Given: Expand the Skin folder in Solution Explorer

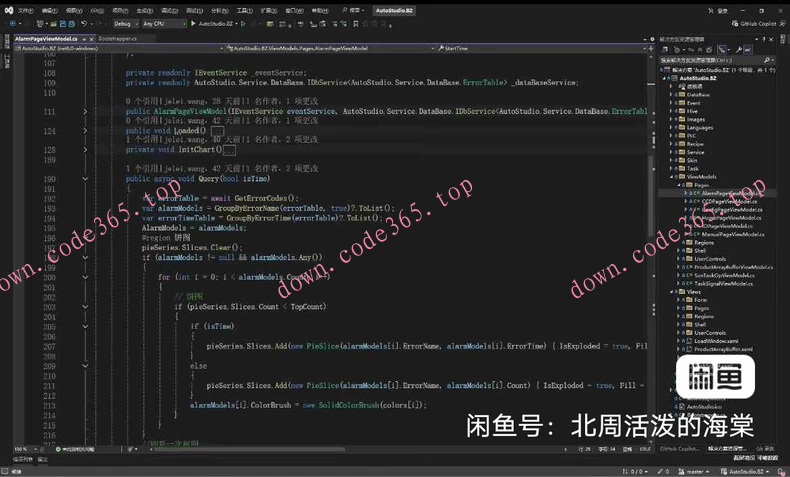Looking at the screenshot, I should click(x=672, y=160).
